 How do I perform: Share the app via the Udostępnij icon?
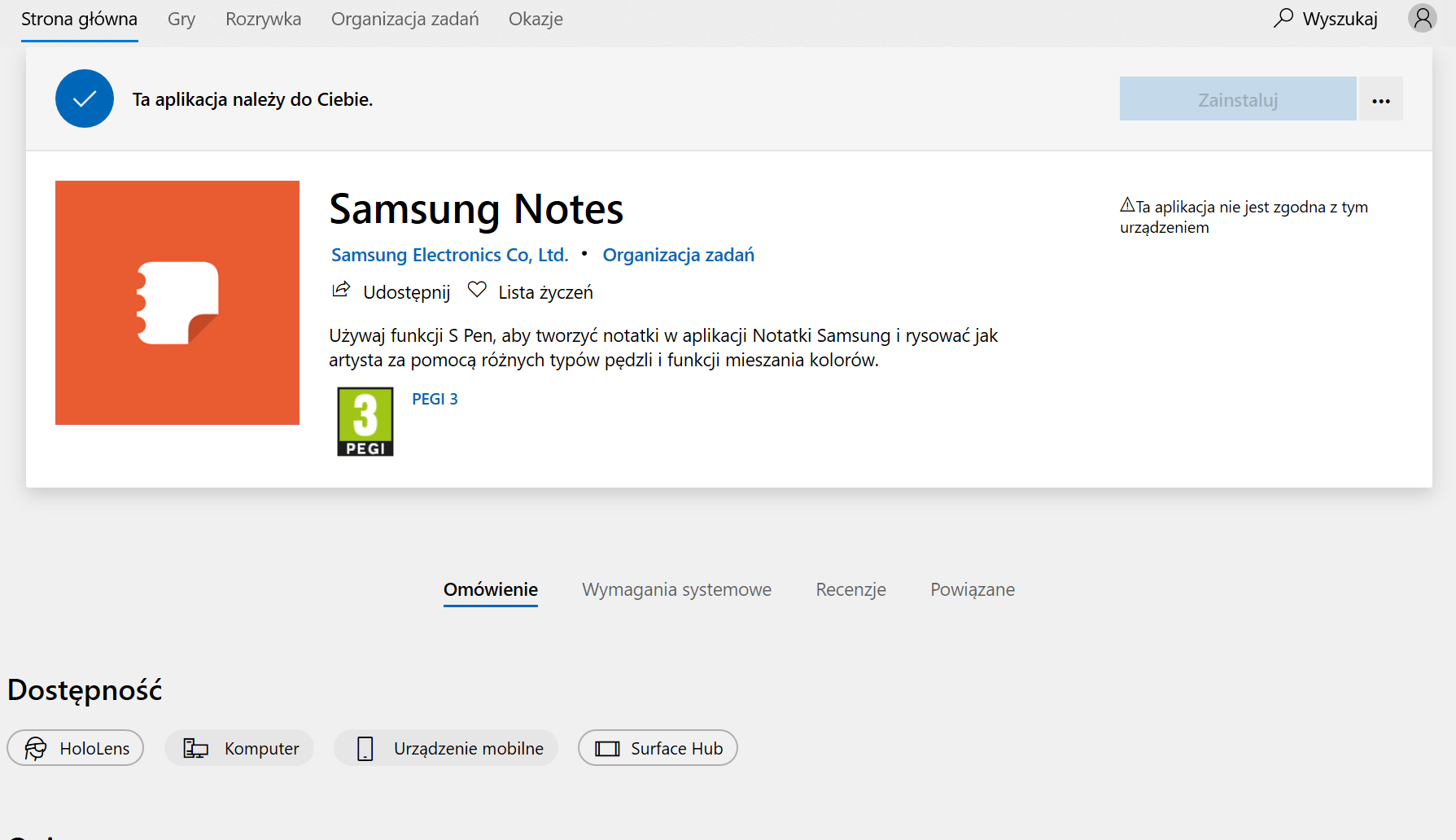(343, 290)
